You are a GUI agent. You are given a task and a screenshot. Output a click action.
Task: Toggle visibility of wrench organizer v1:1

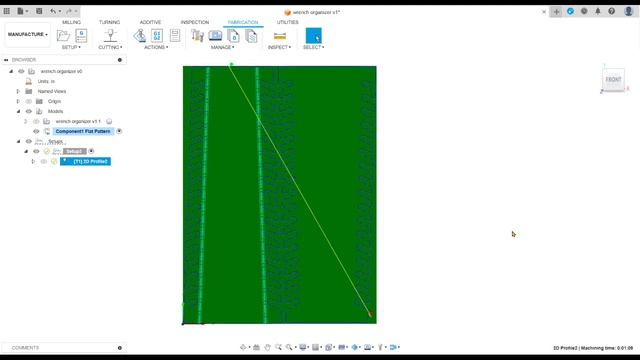pyautogui.click(x=36, y=122)
